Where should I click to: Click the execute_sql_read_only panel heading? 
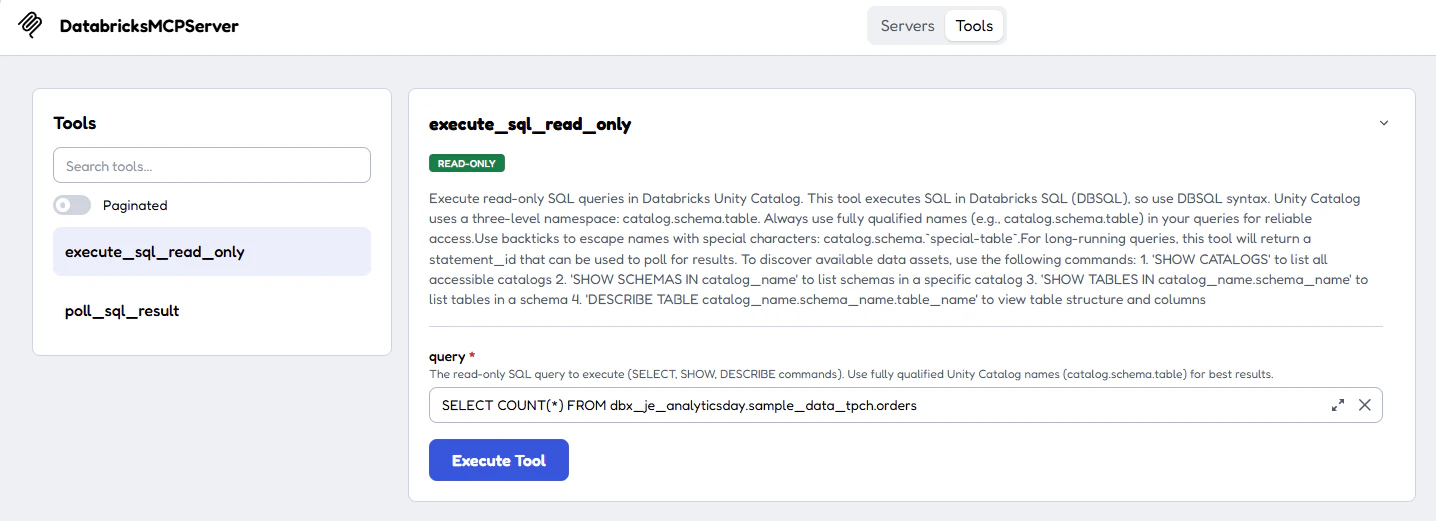(x=530, y=124)
